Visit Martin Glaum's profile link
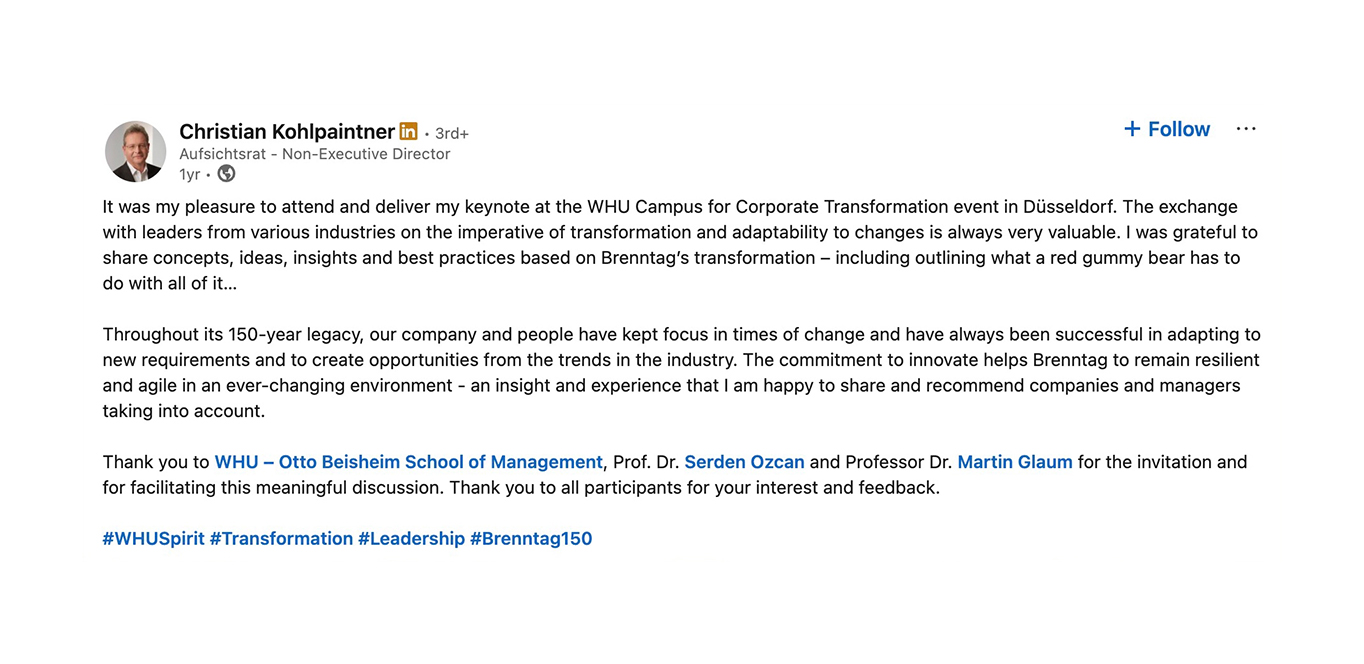The height and width of the screenshot is (664, 1364). click(1014, 462)
